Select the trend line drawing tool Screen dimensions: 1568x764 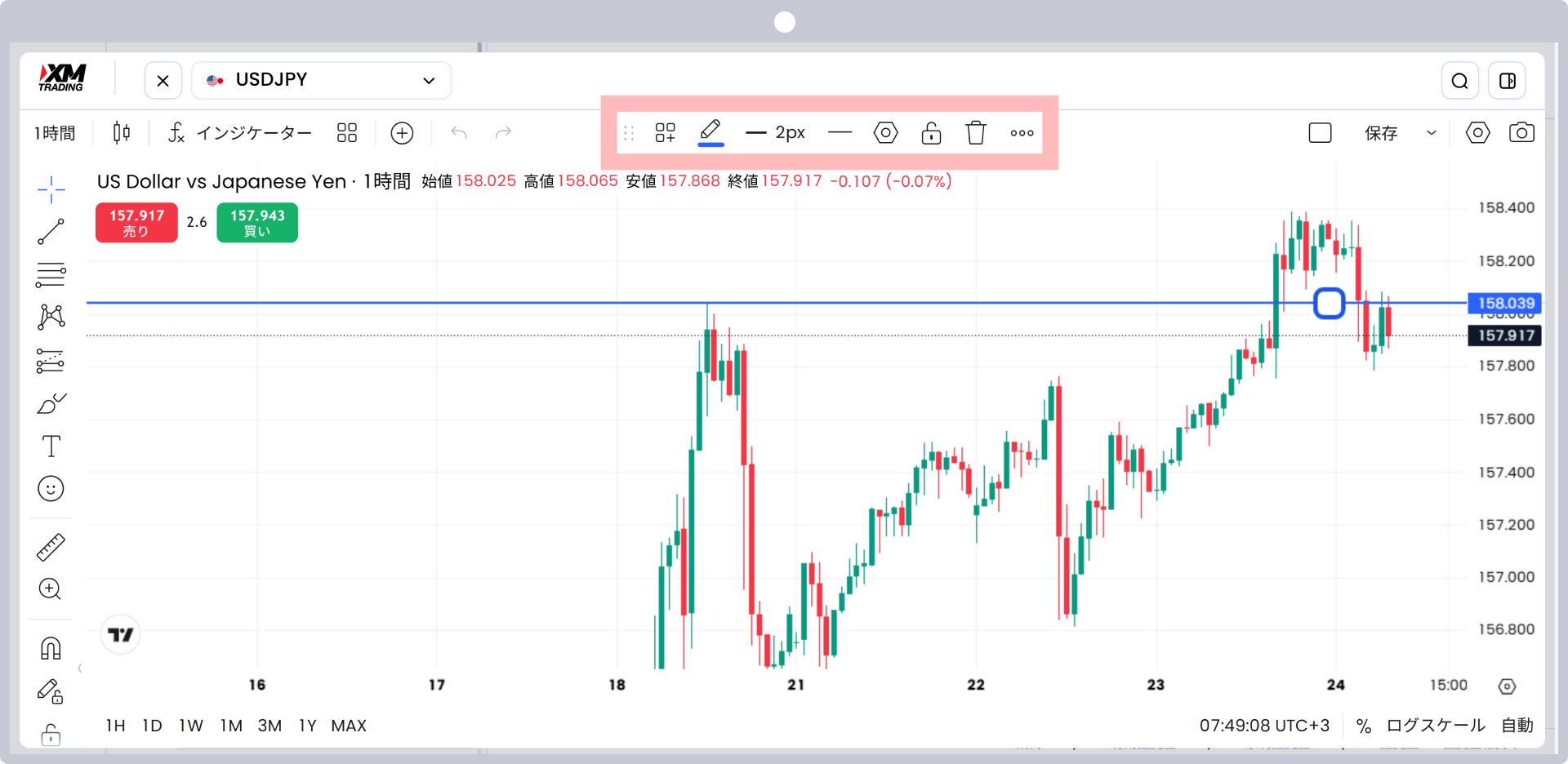point(51,232)
